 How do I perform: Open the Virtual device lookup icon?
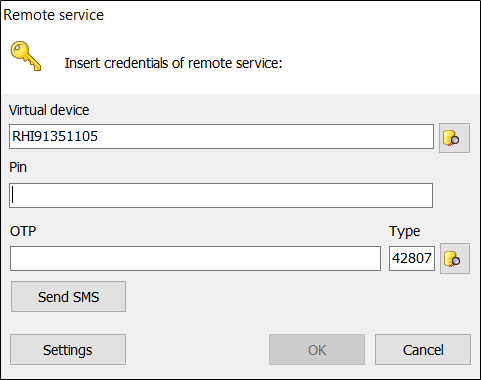pyautogui.click(x=454, y=138)
